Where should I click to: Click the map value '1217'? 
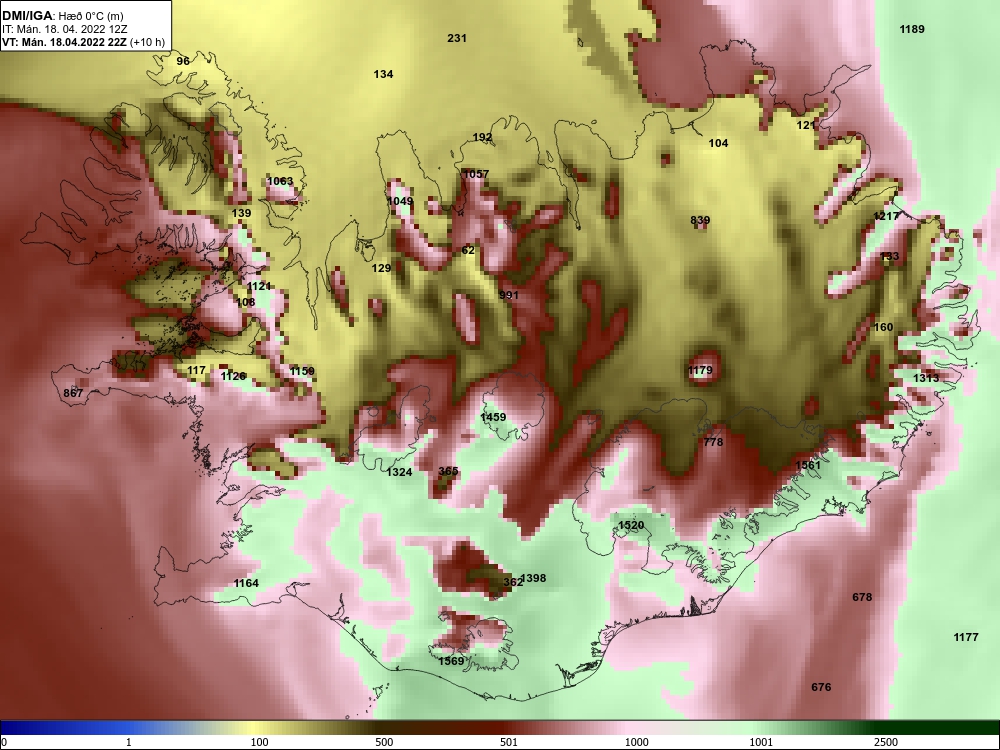886,216
